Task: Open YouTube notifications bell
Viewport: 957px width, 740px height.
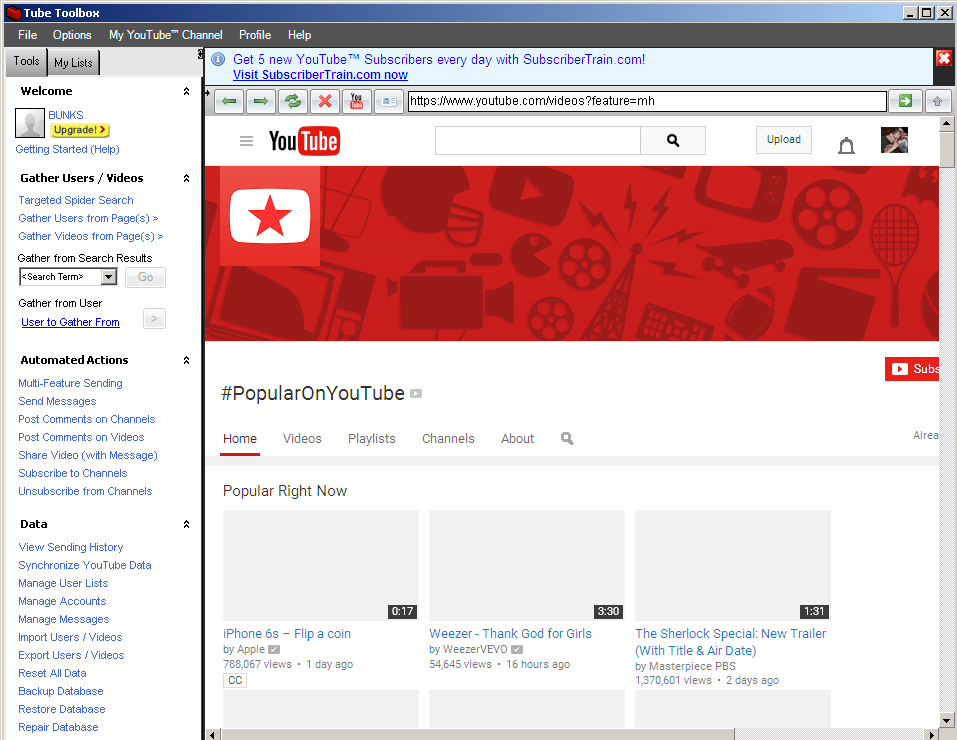Action: point(846,145)
